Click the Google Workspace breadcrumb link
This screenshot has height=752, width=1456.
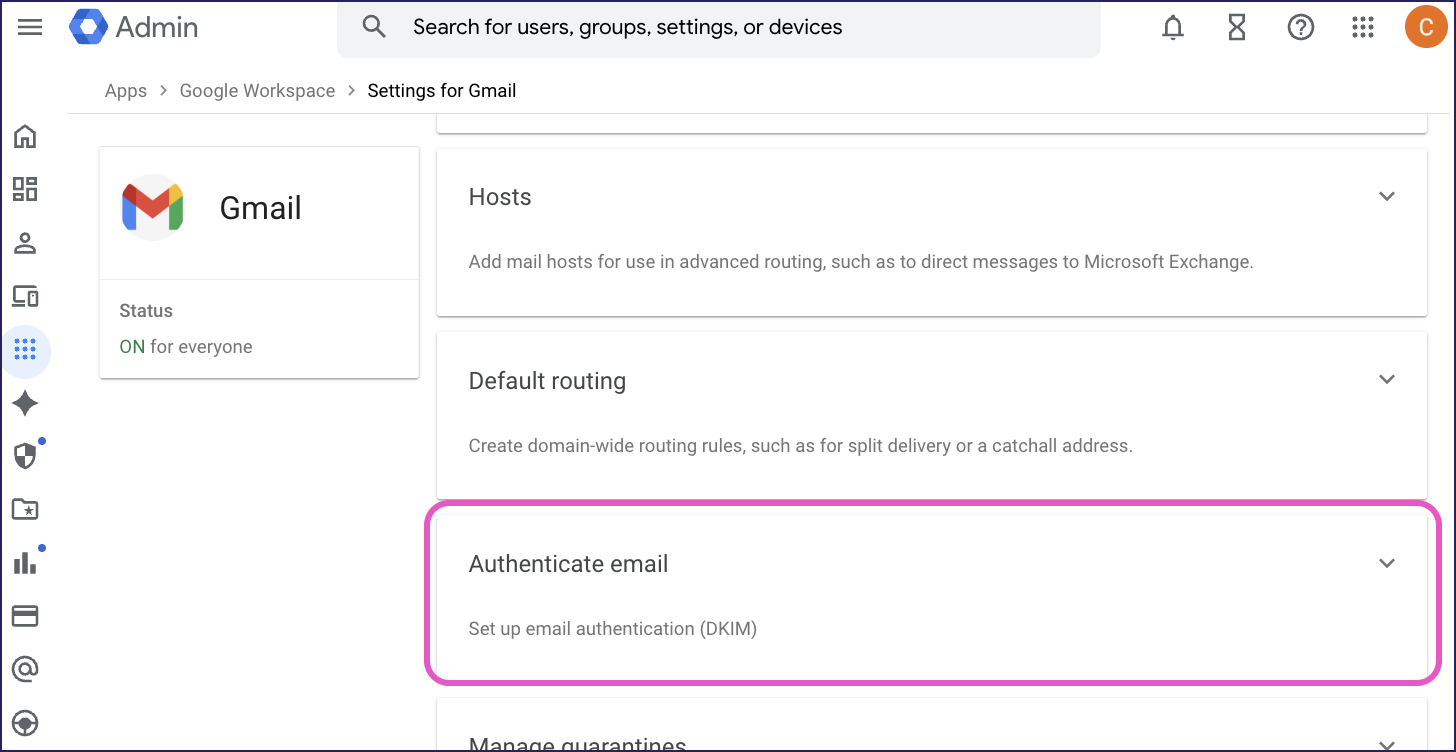point(257,91)
